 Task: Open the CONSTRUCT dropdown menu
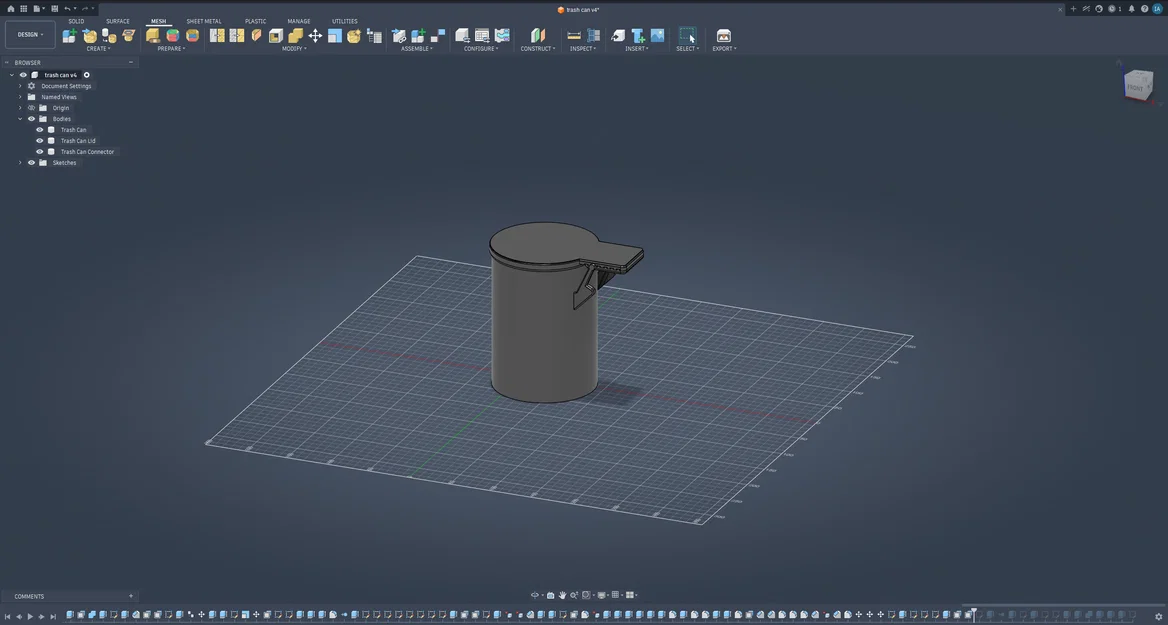pyautogui.click(x=538, y=49)
